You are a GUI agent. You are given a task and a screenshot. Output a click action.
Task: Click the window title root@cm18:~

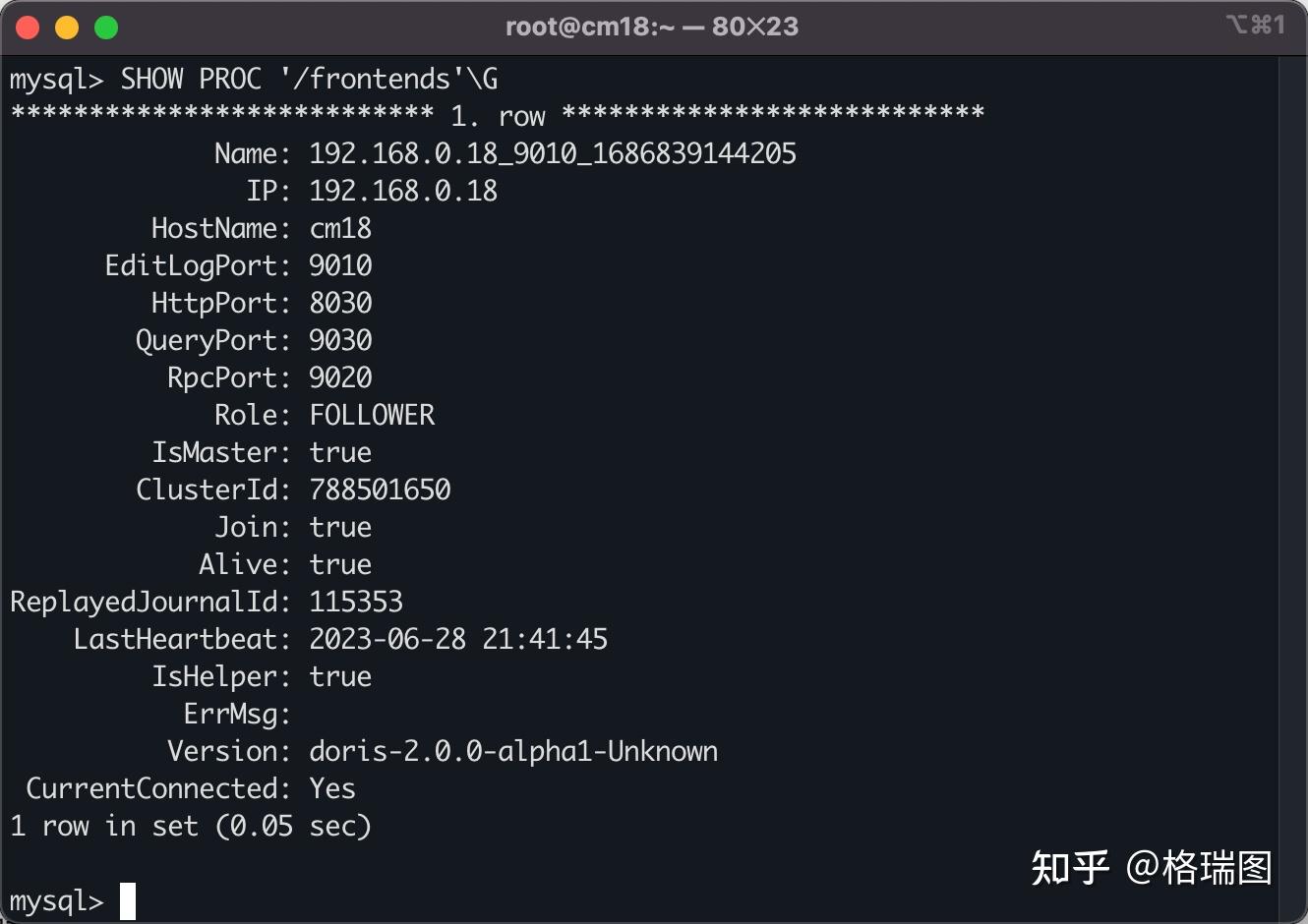[x=590, y=27]
